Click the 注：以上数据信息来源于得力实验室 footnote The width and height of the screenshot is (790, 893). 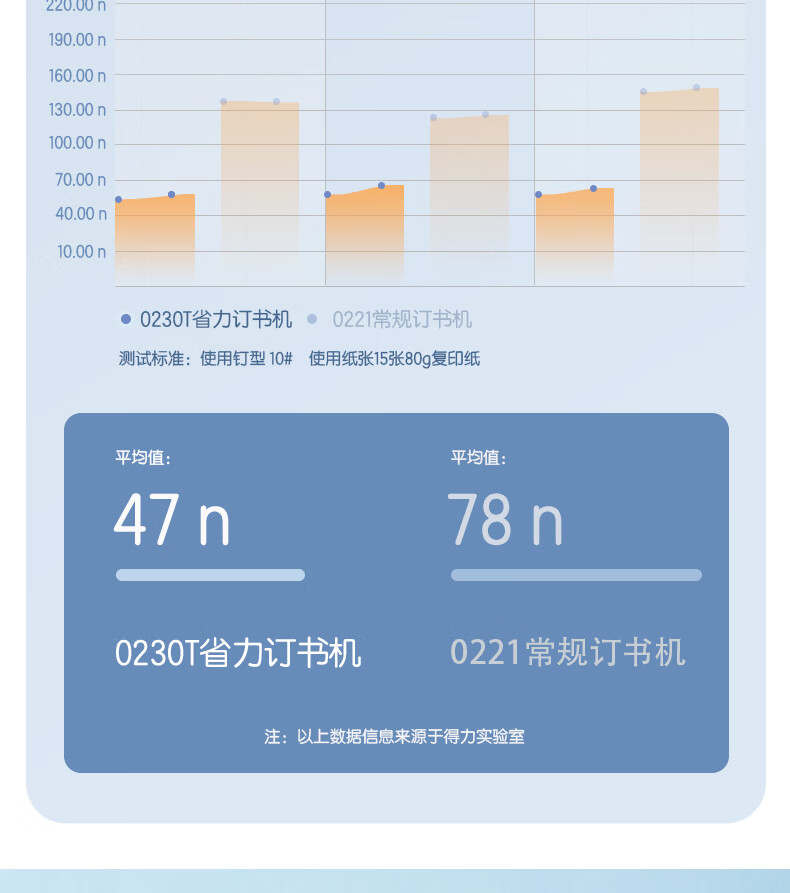(x=394, y=737)
